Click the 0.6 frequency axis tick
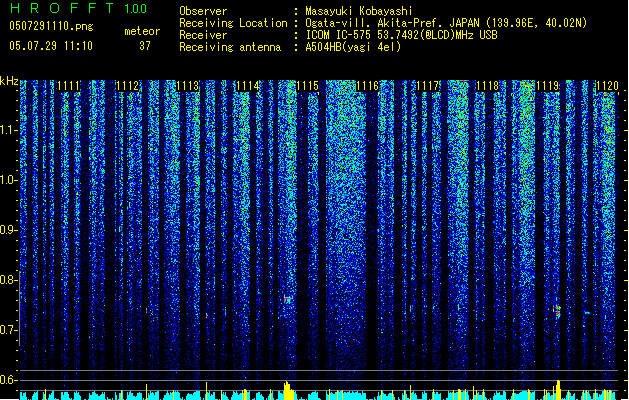629x400 pixels. click(x=8, y=380)
